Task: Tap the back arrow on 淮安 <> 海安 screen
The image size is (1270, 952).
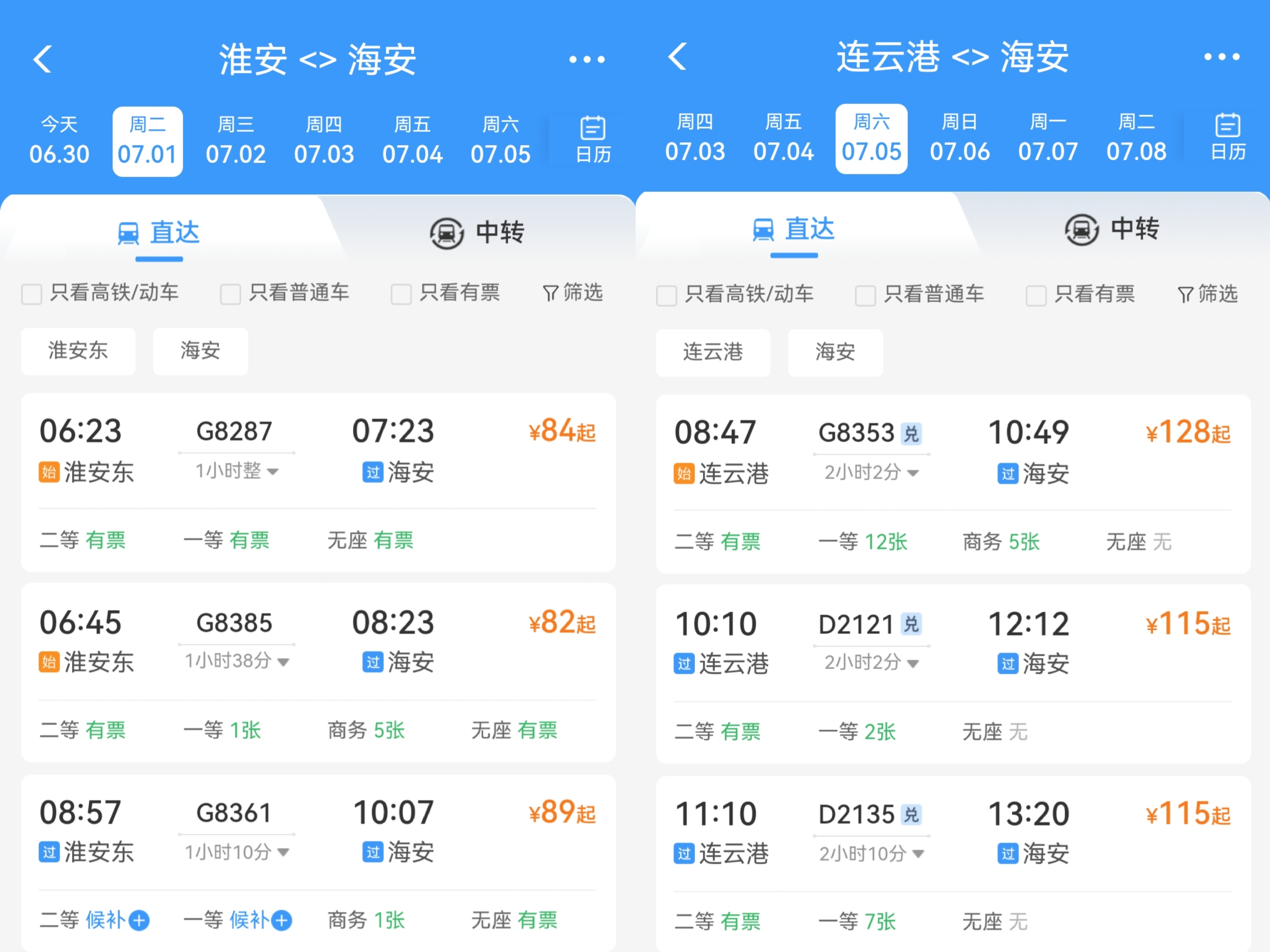Action: [x=43, y=59]
